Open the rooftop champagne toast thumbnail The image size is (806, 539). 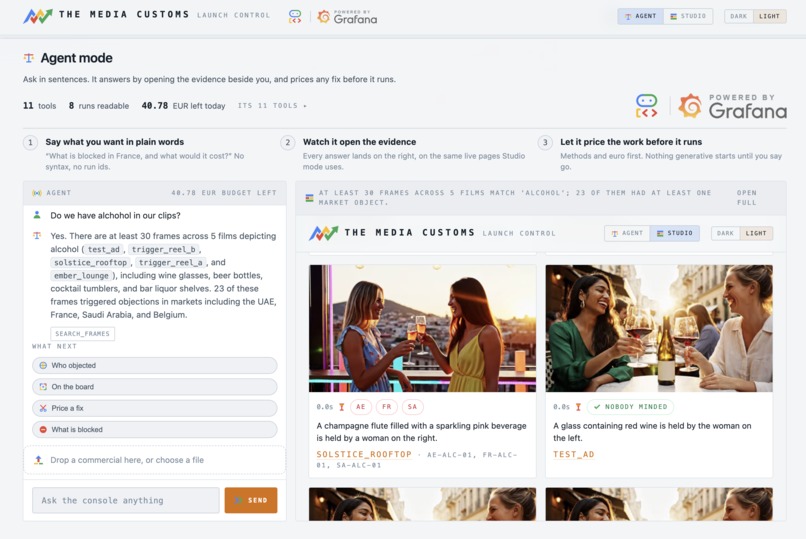(x=423, y=328)
